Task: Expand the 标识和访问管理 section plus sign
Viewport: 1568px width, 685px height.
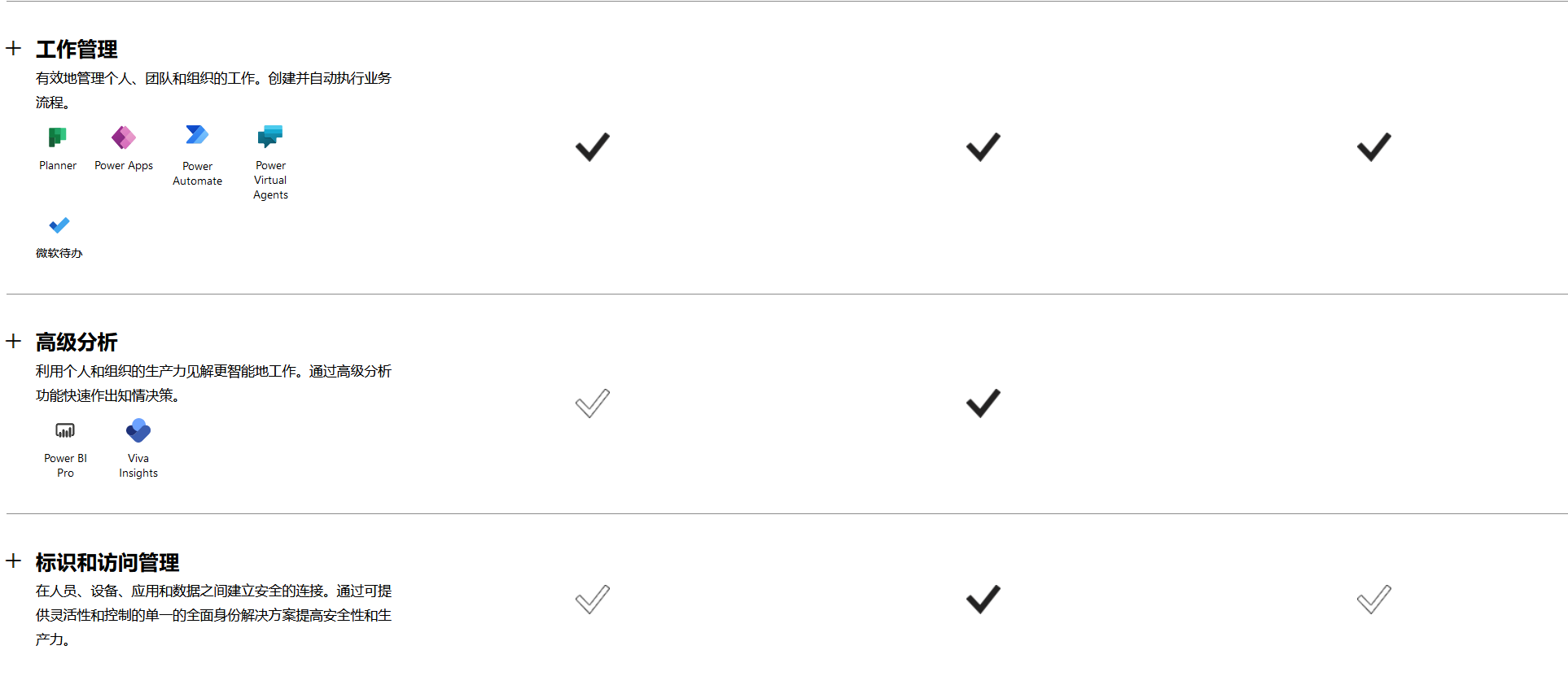Action: point(13,561)
